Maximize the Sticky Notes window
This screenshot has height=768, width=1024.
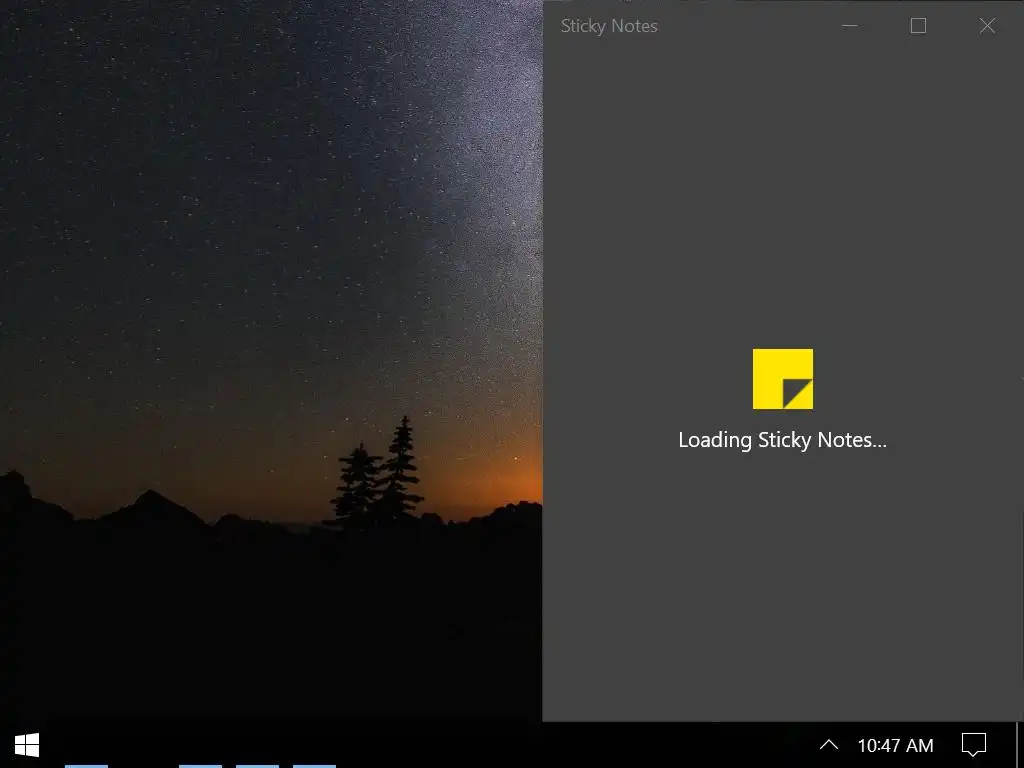pos(918,25)
